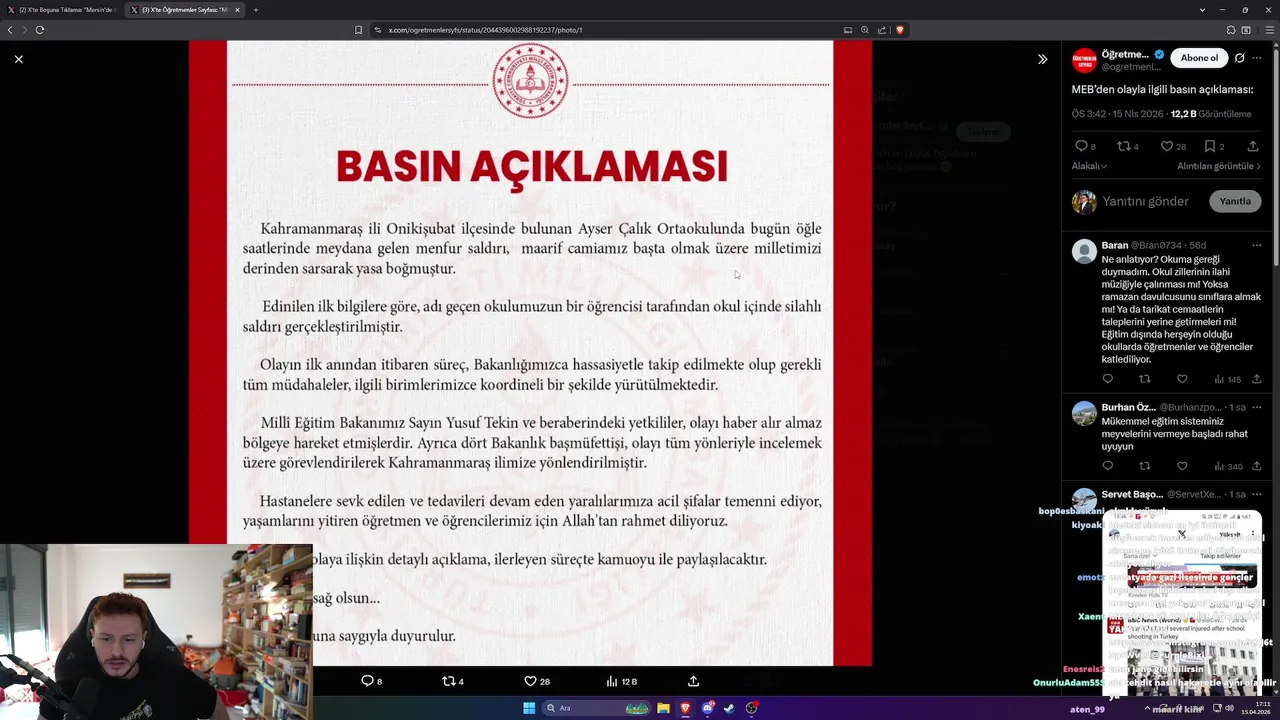
Task: Reload the current page
Action: coord(40,30)
